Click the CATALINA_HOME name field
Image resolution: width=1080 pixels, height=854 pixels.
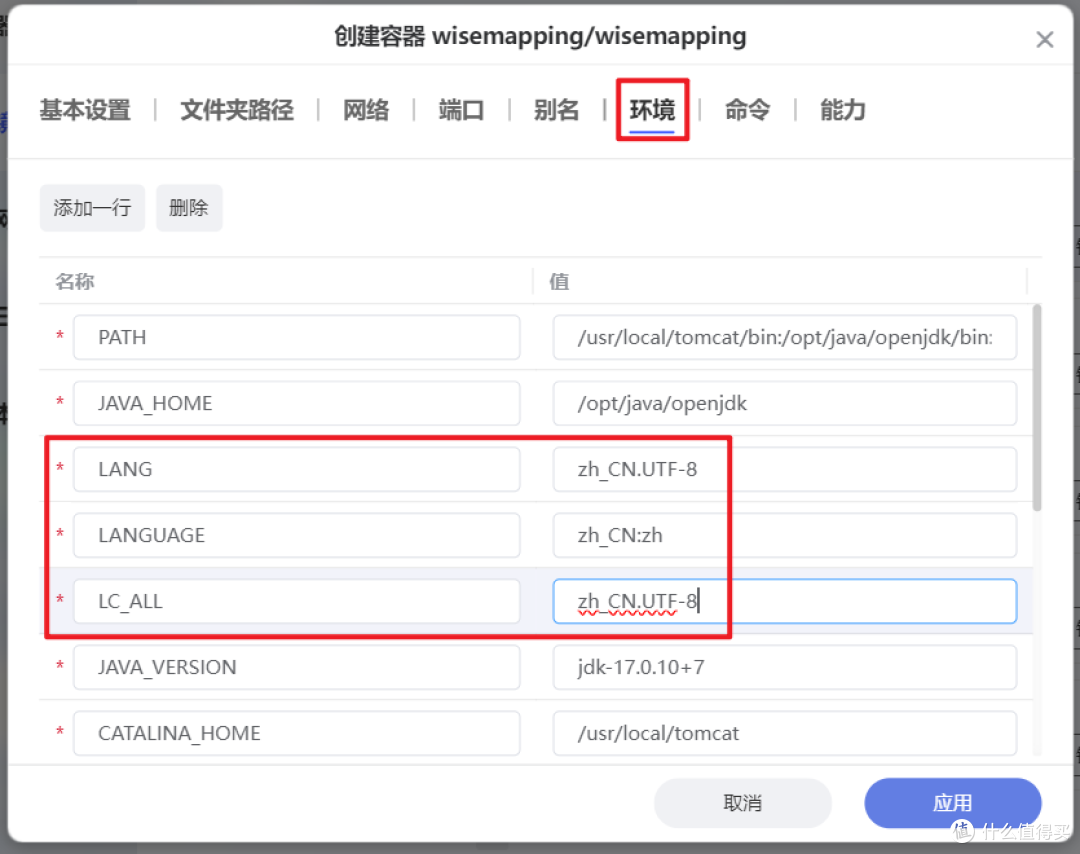coord(296,733)
